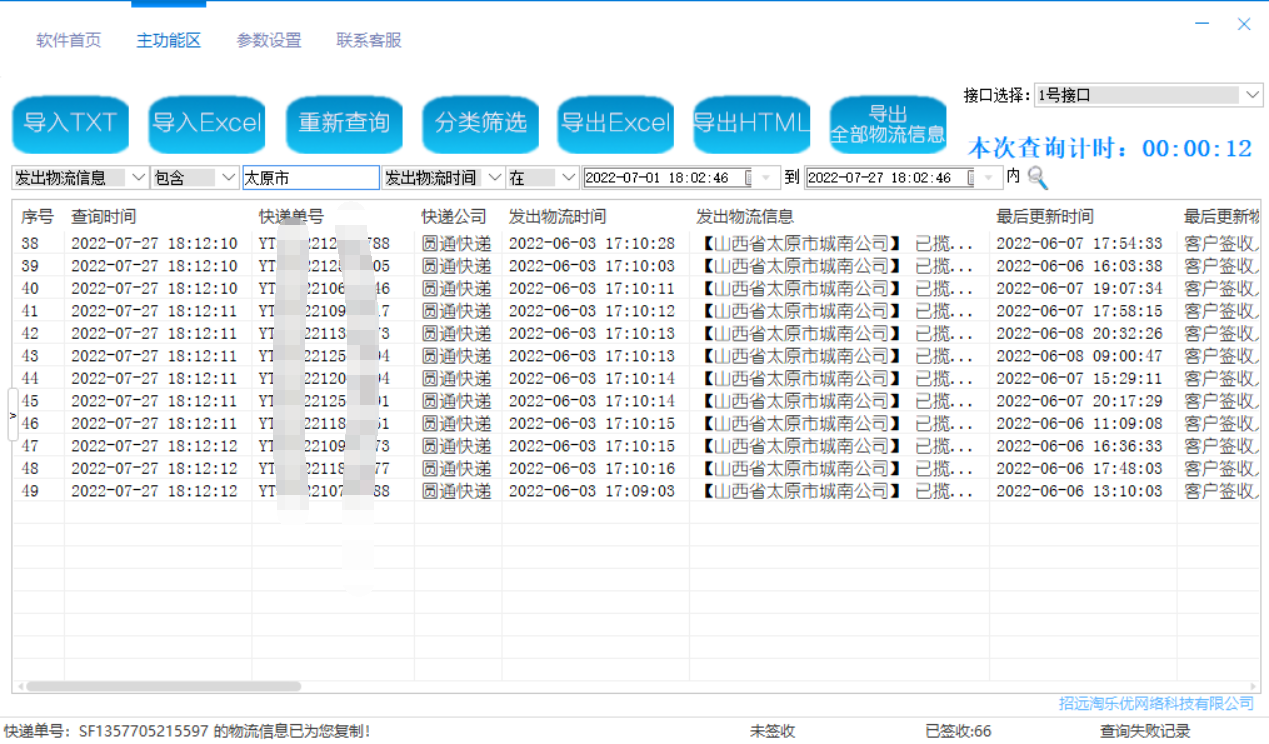Image resolution: width=1269 pixels, height=744 pixels.
Task: Click the 导出HTML button
Action: [751, 124]
